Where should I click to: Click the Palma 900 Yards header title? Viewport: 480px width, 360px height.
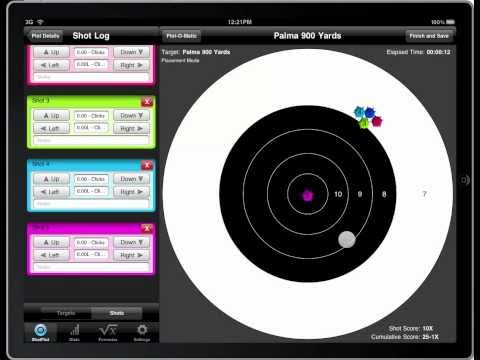[307, 36]
